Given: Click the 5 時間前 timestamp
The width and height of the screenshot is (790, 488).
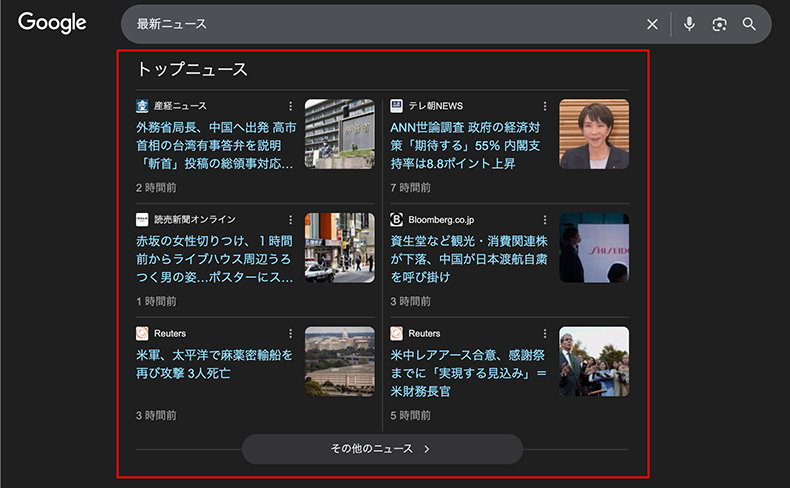Looking at the screenshot, I should click(x=411, y=415).
